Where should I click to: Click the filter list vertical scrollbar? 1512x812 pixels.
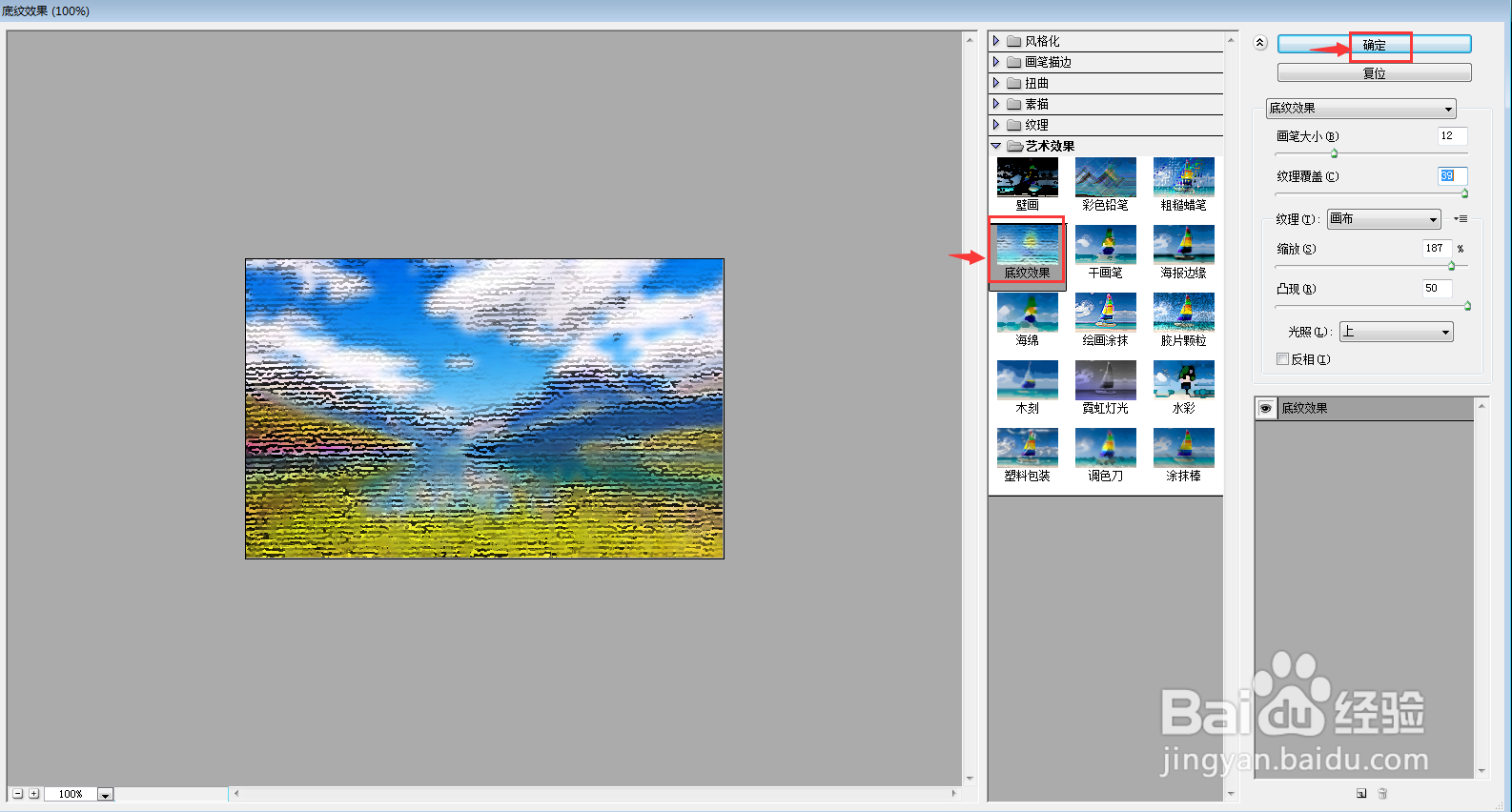(1231, 416)
